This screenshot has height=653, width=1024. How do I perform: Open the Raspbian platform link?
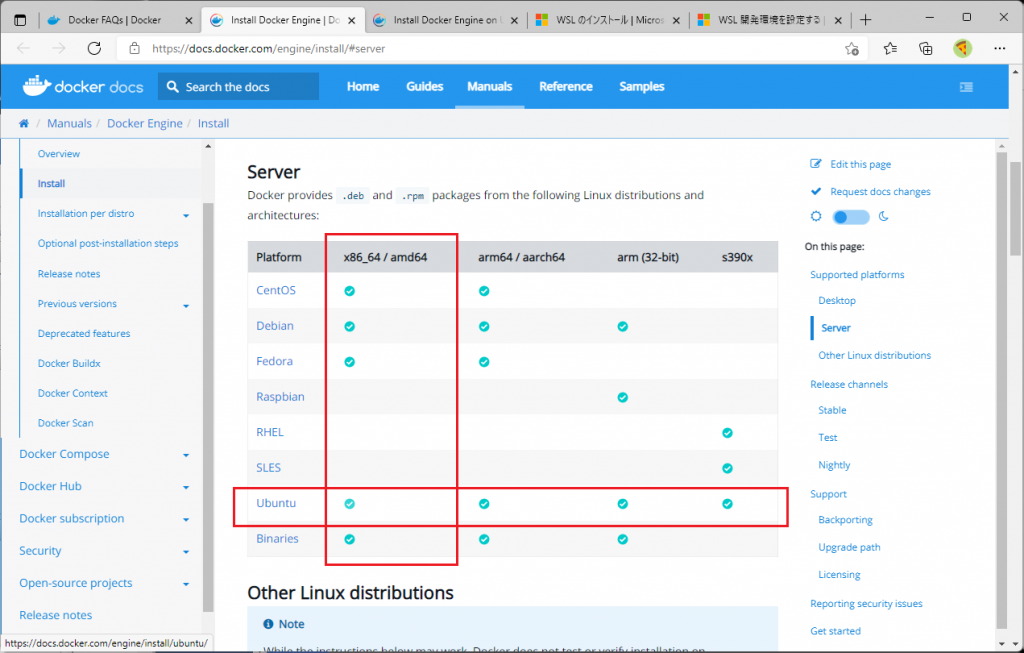click(x=280, y=396)
